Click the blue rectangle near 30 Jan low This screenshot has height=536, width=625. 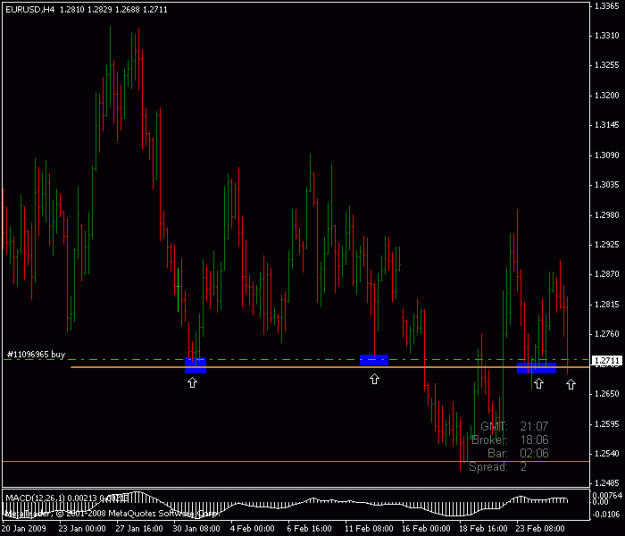tap(195, 365)
